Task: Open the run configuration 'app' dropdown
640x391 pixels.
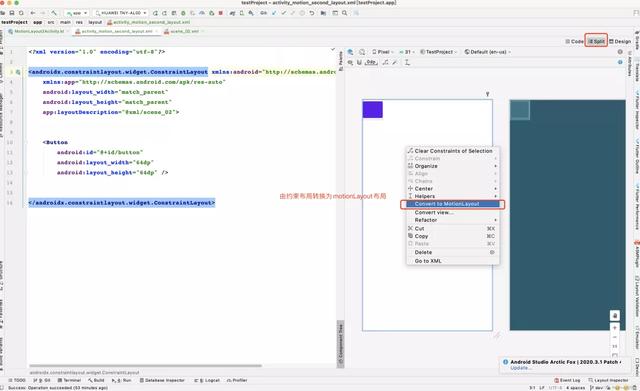Action: click(77, 13)
